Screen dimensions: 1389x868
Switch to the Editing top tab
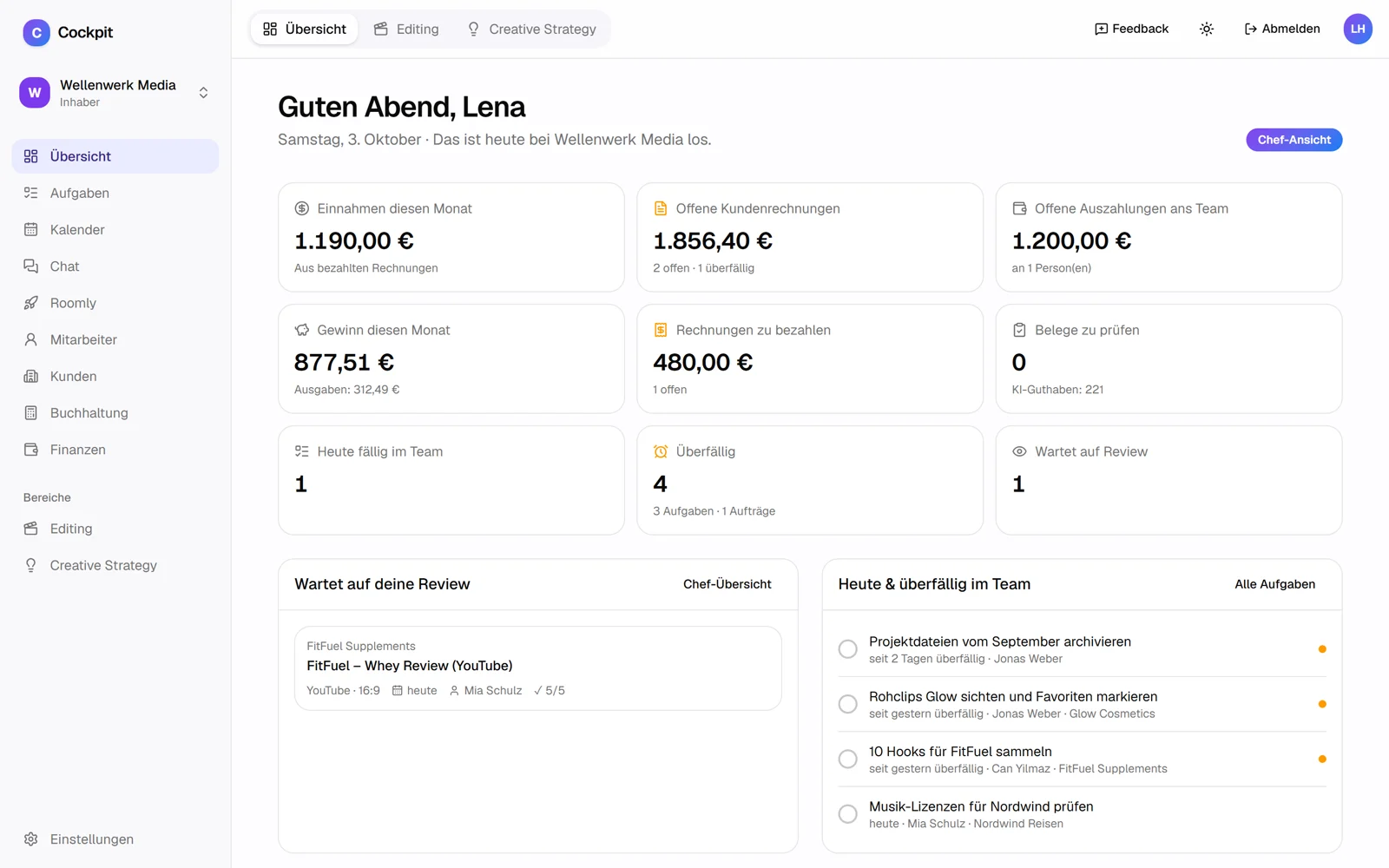[406, 29]
